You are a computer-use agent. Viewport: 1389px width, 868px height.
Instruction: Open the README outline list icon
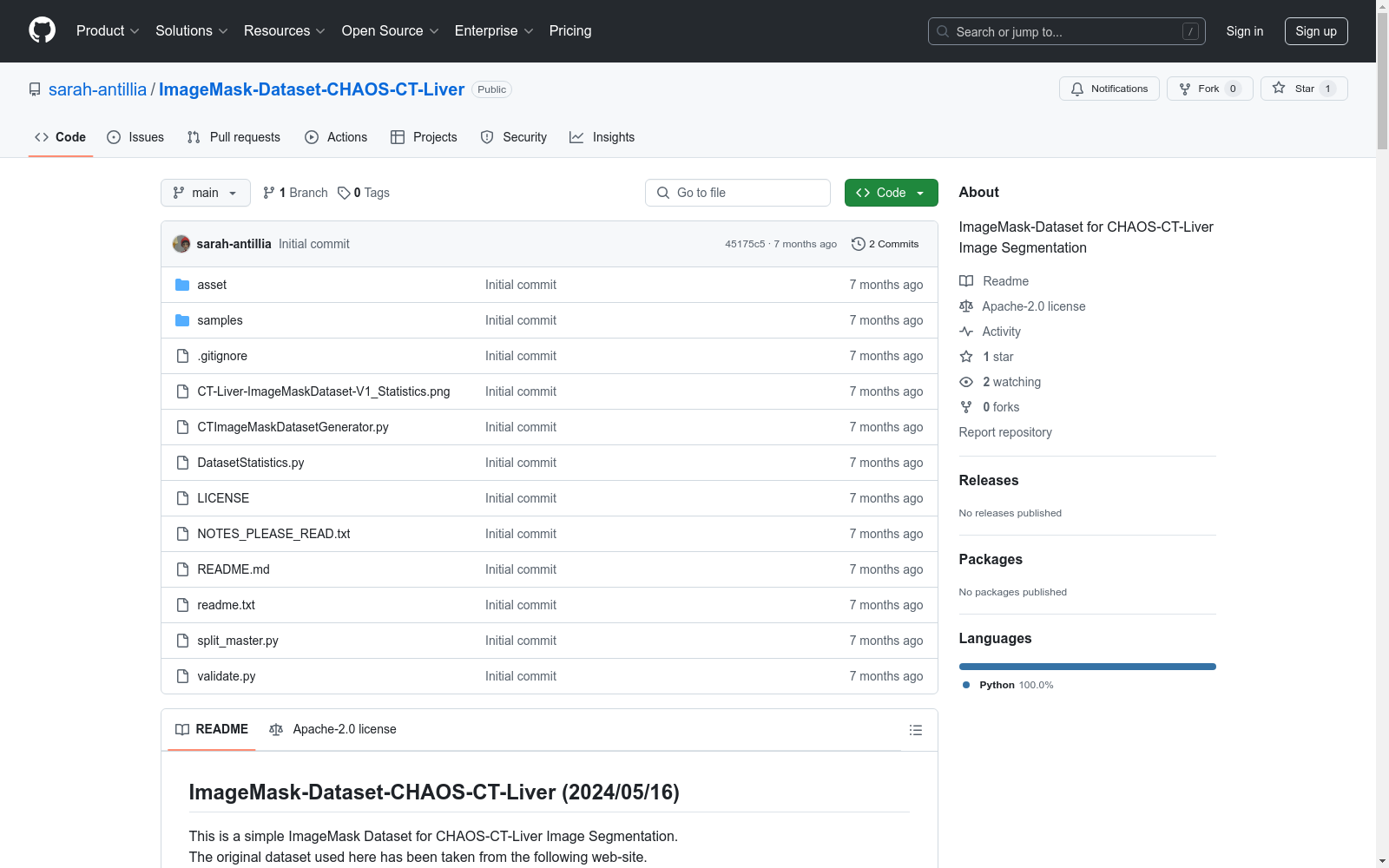915,730
